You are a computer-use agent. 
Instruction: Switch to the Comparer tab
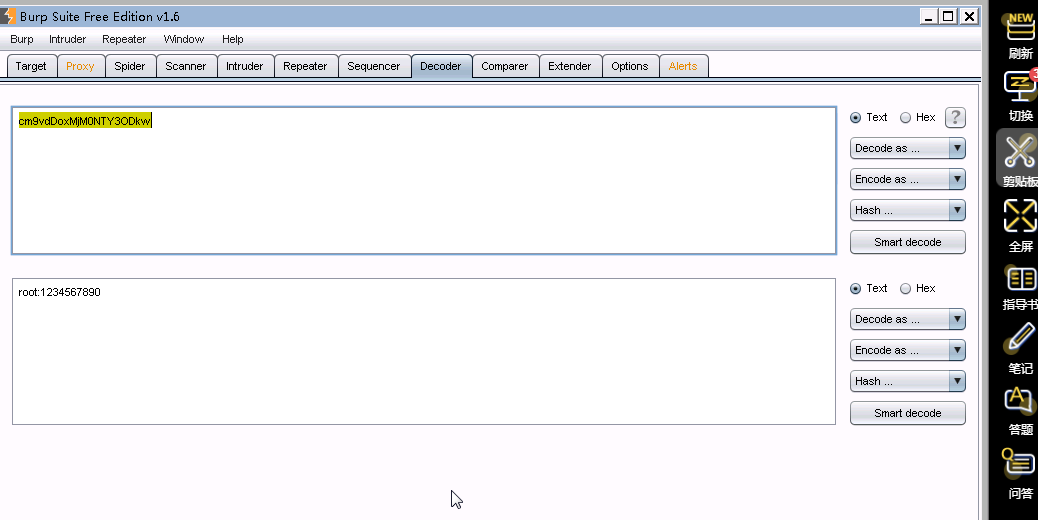tap(504, 66)
